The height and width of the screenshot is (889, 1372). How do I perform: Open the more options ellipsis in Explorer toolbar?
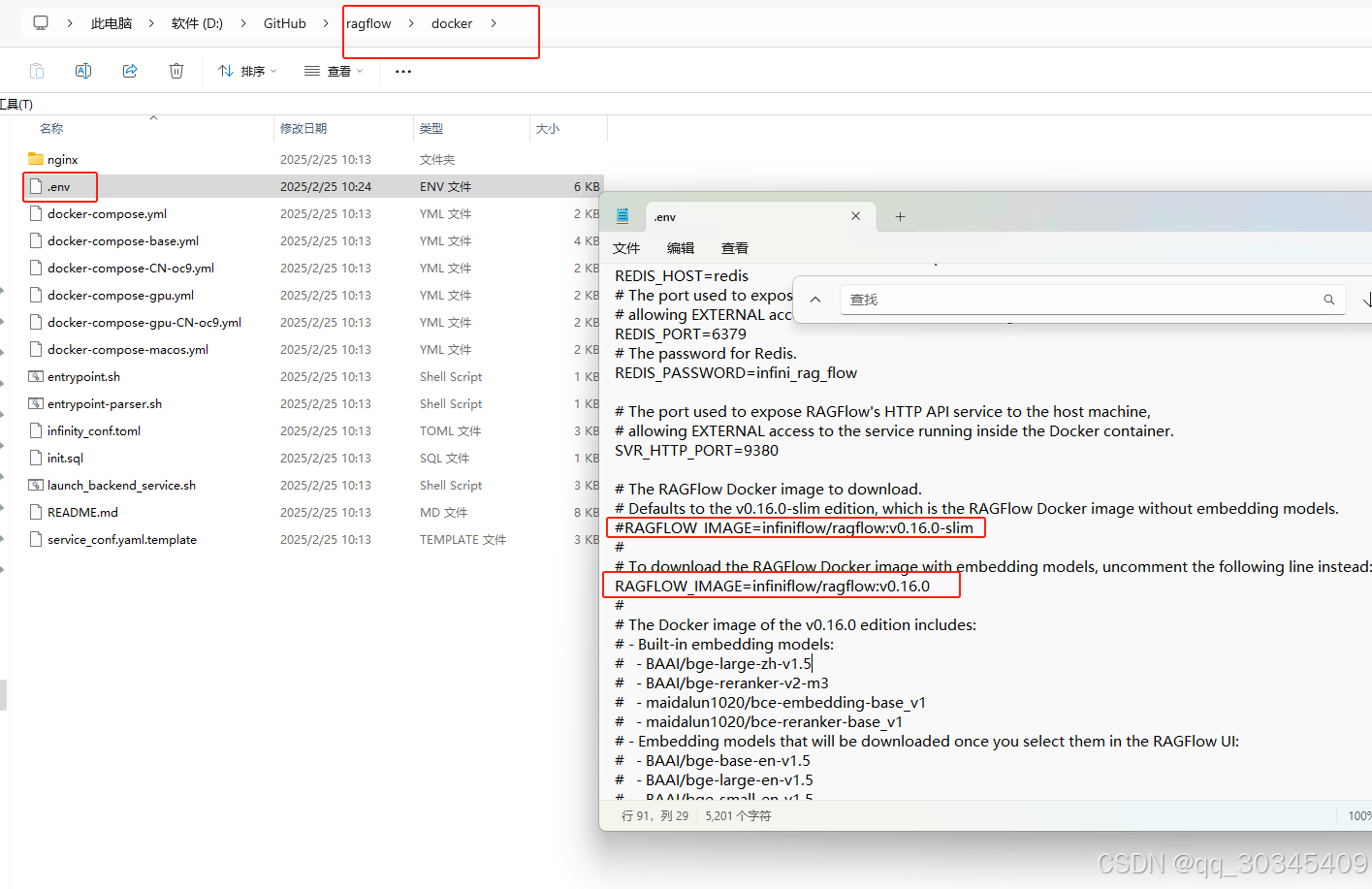pyautogui.click(x=403, y=72)
